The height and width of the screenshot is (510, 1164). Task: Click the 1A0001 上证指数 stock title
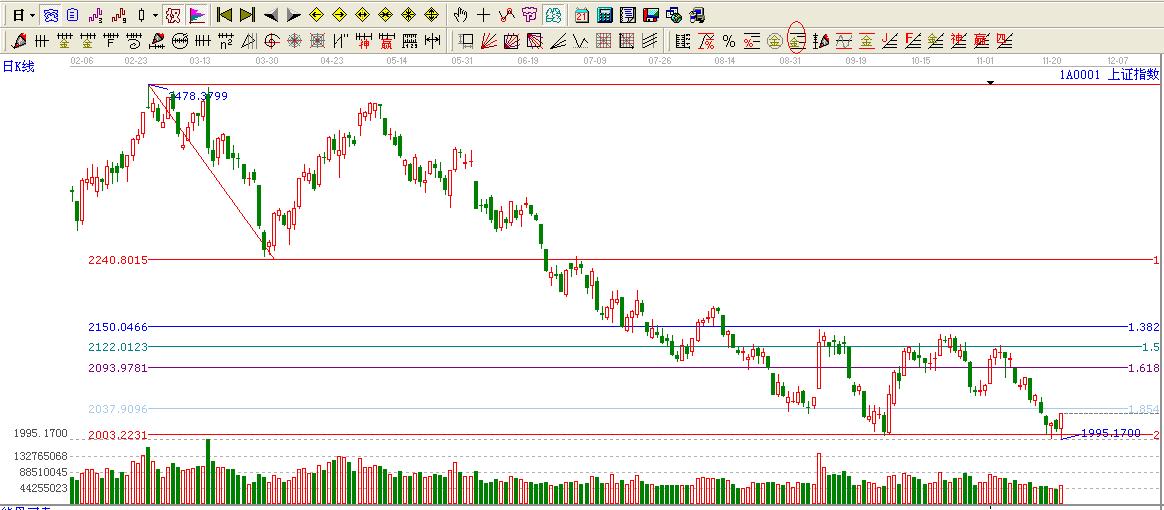click(1108, 74)
